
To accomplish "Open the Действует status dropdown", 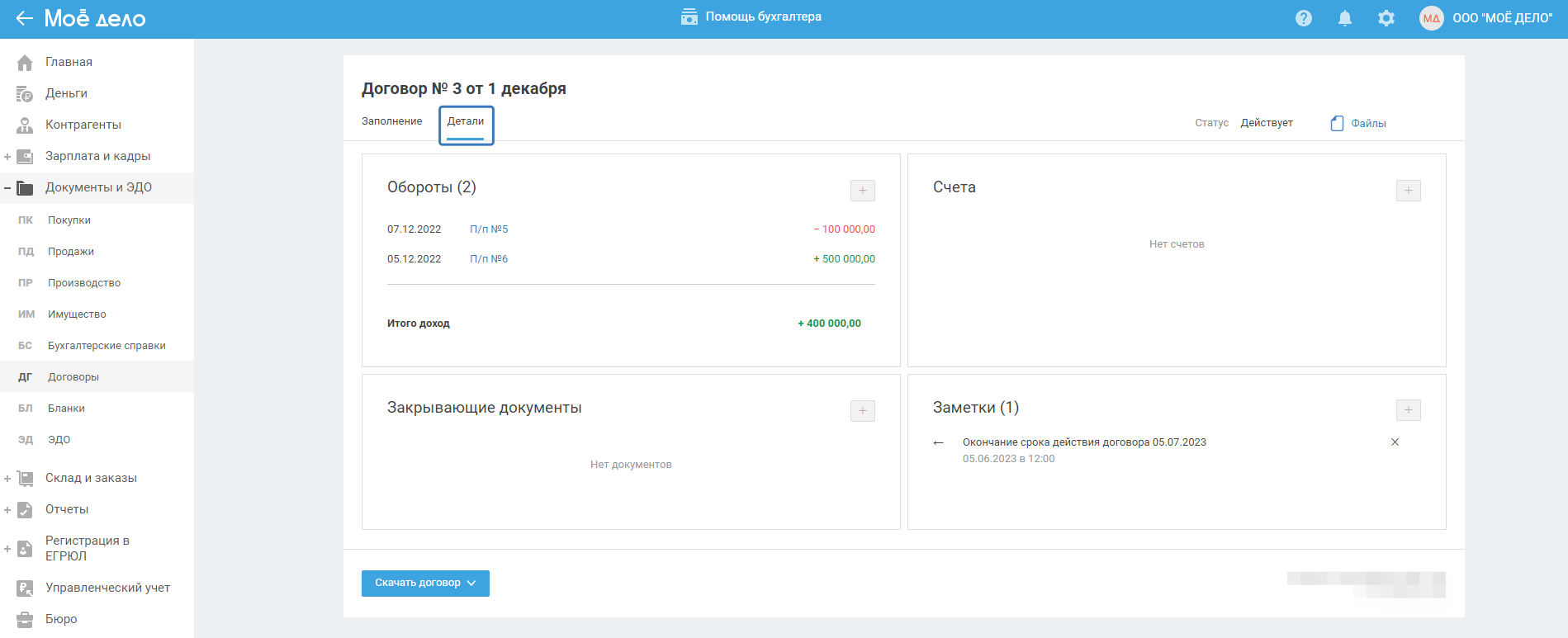I will point(1267,123).
